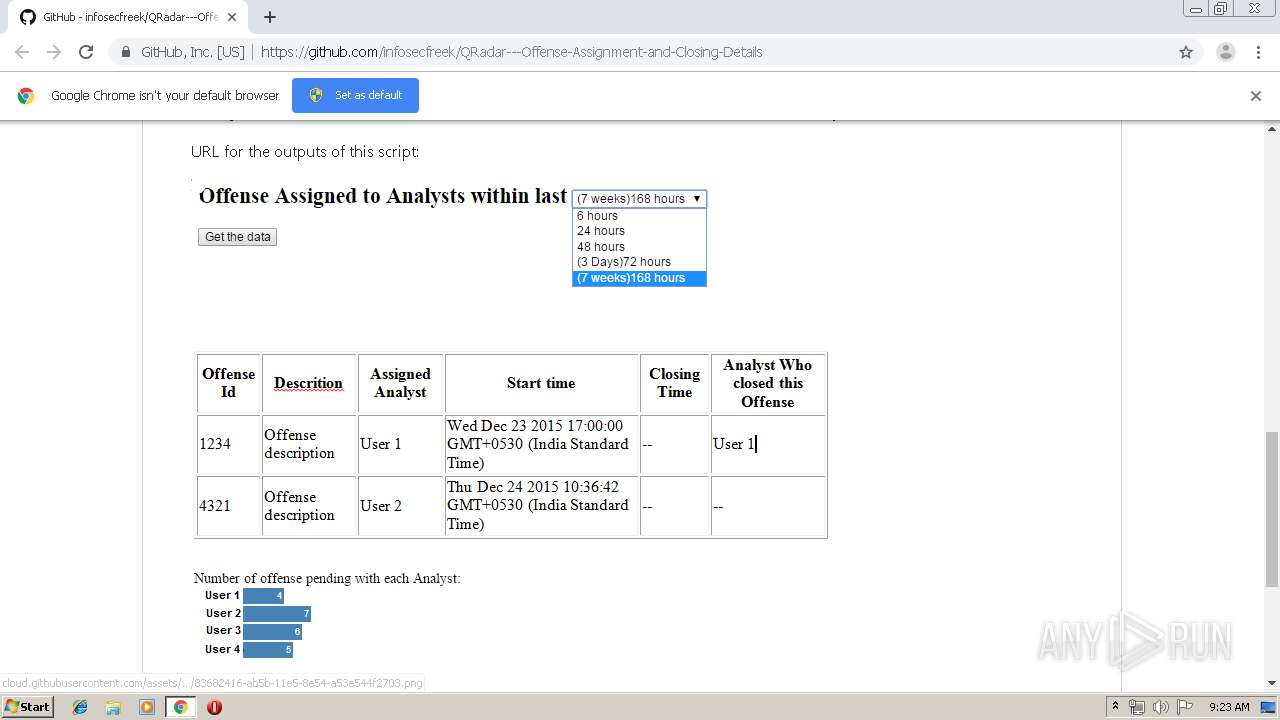
Task: Click the browser back arrow
Action: (22, 52)
